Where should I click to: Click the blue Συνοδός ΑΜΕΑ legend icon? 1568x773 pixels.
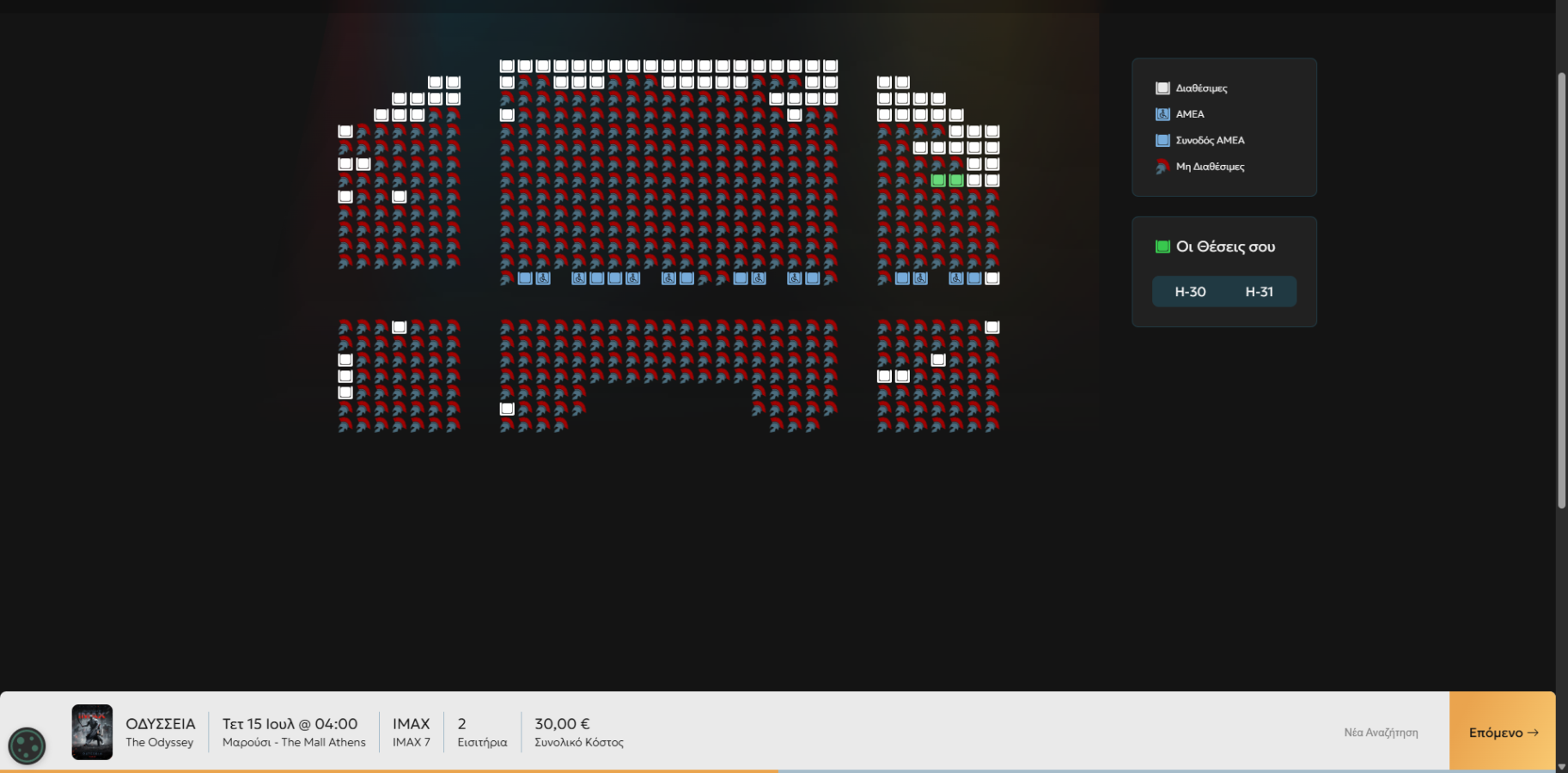1162,140
